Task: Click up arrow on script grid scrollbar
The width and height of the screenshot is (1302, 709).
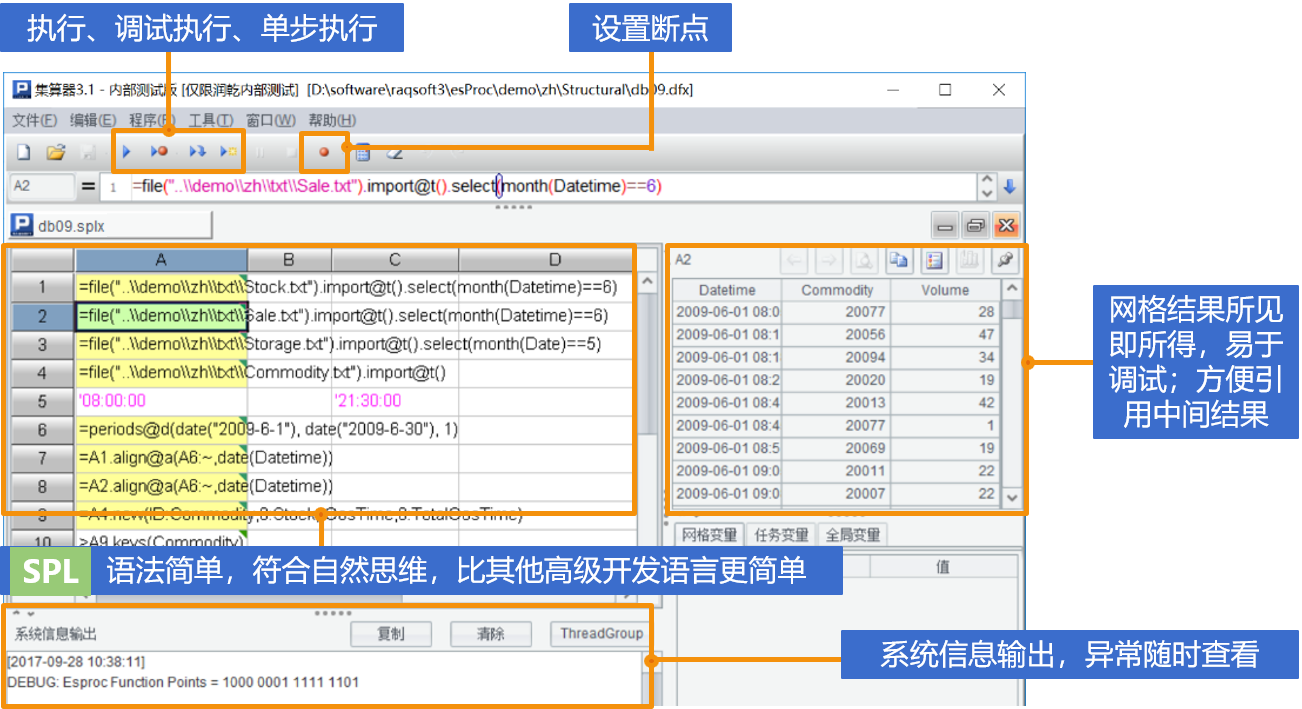Action: 647,283
